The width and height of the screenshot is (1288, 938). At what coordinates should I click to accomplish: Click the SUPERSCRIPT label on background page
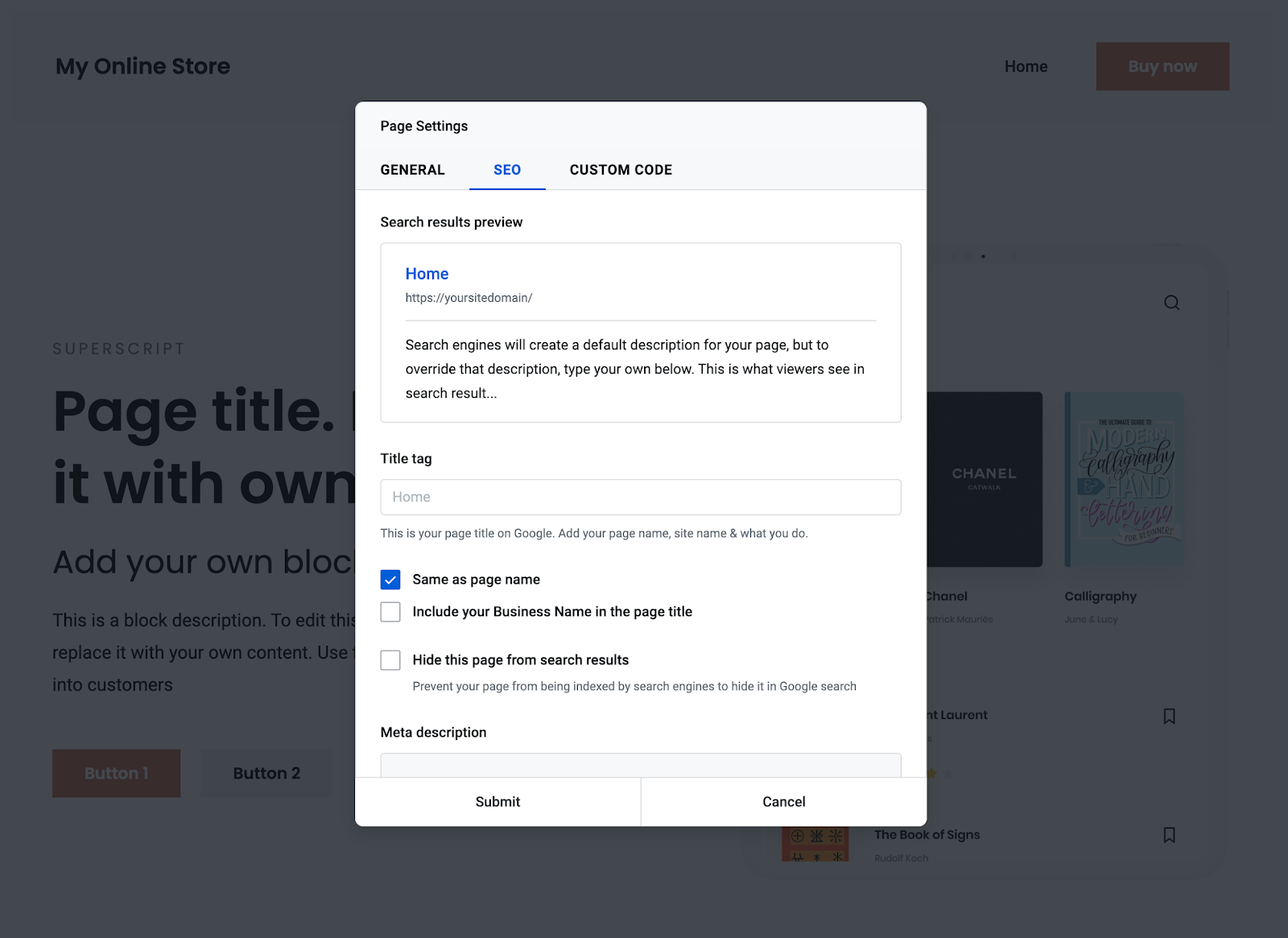pos(119,349)
